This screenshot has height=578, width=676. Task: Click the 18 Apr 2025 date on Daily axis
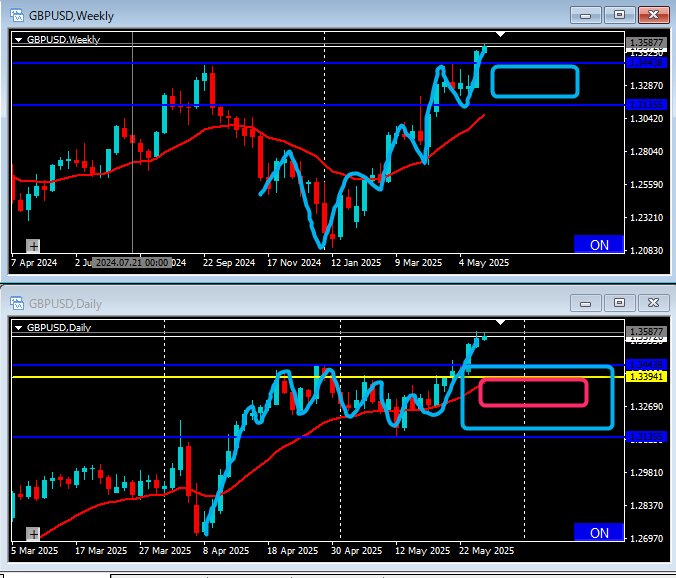click(x=292, y=550)
